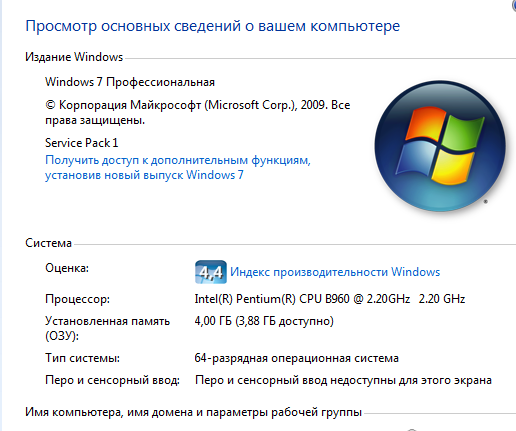Click the Оценка label

[x=67, y=268]
